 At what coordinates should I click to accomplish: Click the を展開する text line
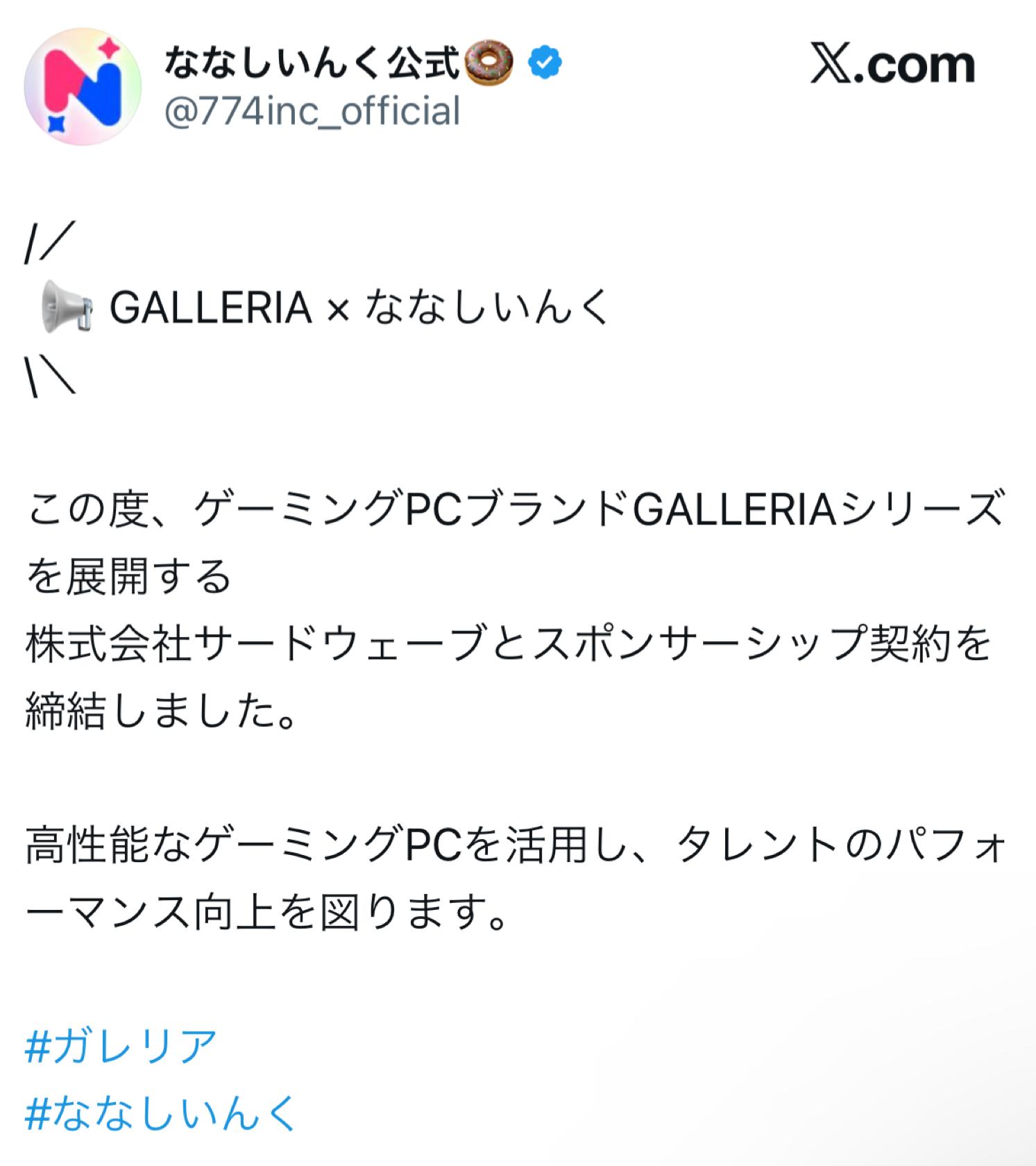pos(128,576)
